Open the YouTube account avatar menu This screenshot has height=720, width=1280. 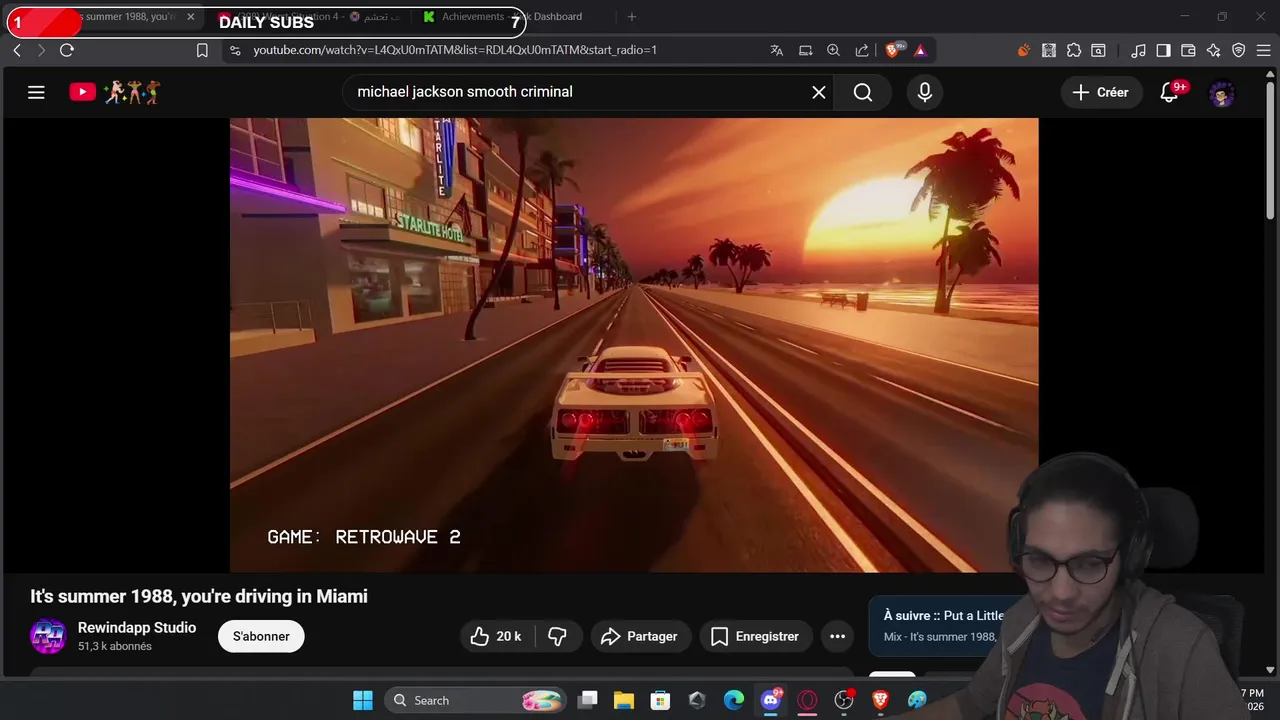pos(1221,94)
